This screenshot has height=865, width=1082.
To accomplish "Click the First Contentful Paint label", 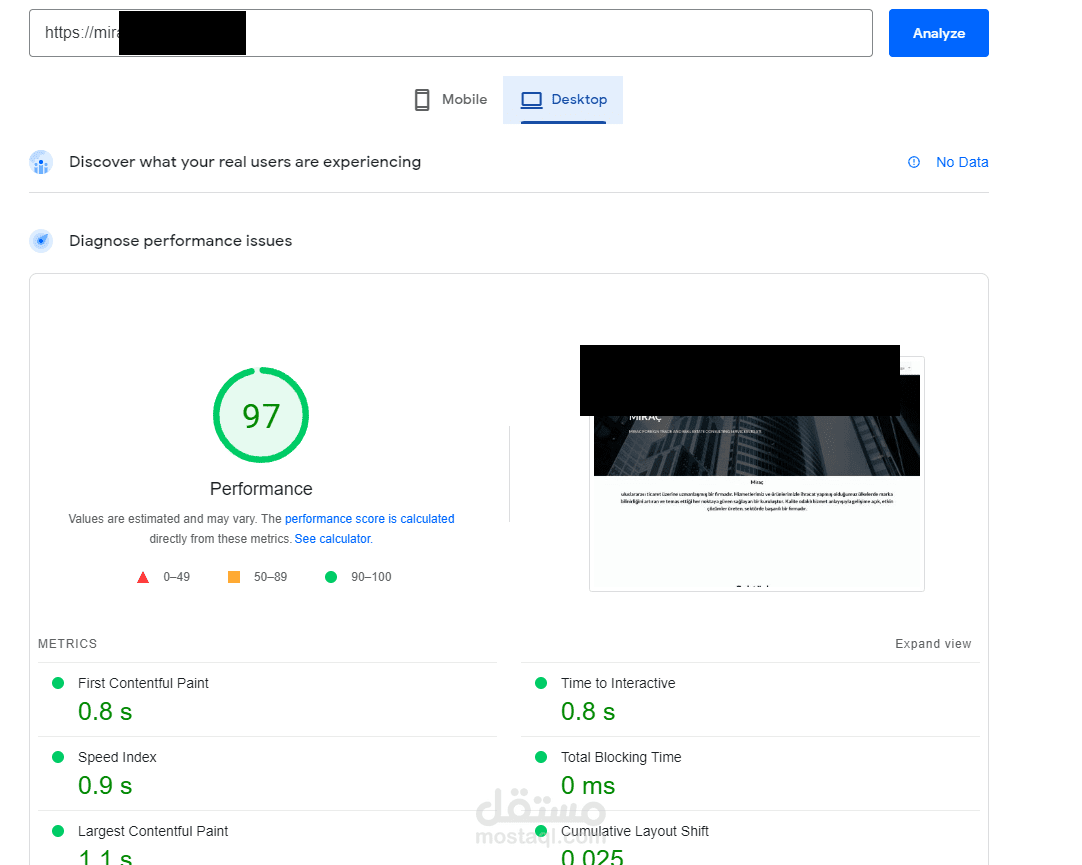I will tap(143, 683).
